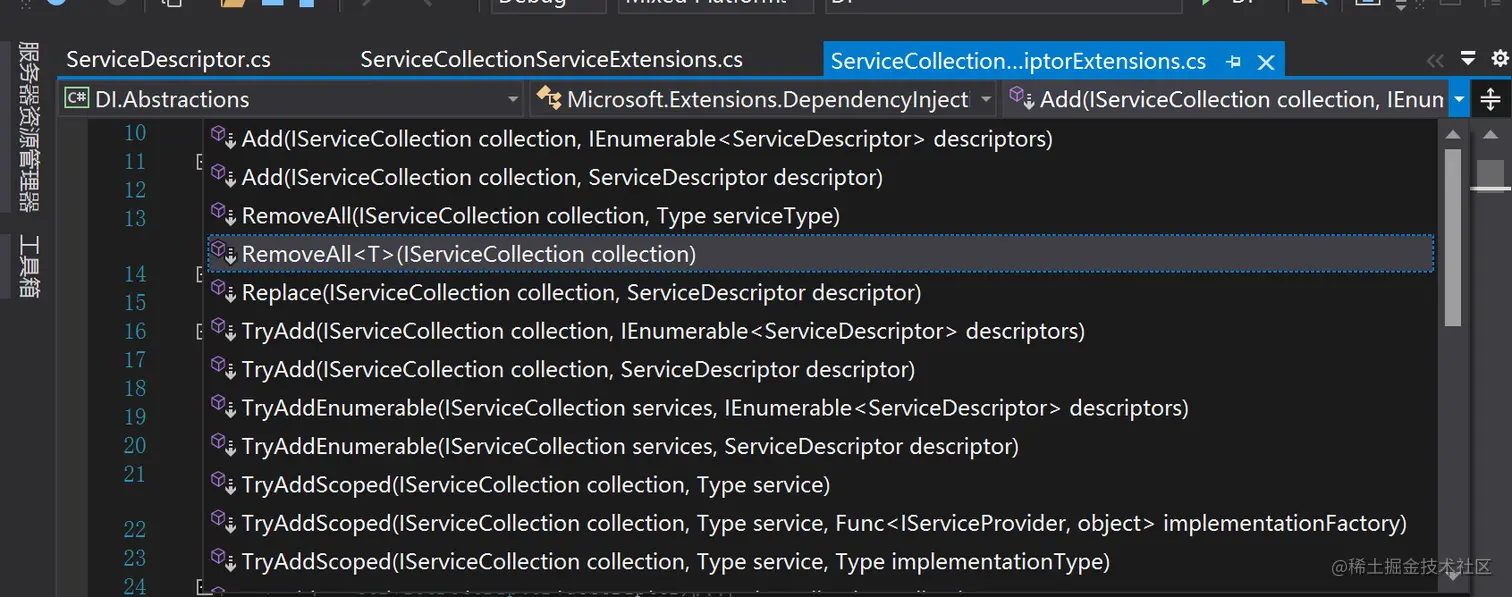Select RemoveAll with Type serviceType

pyautogui.click(x=820, y=215)
